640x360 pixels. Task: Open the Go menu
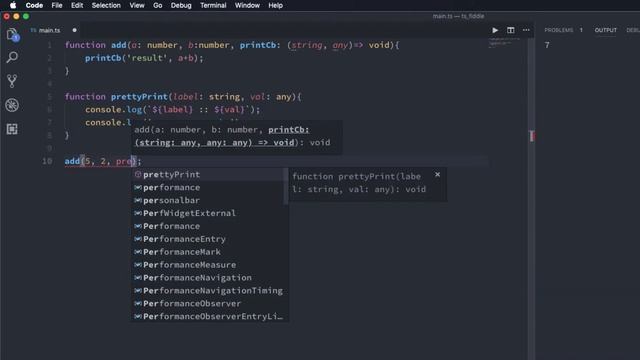158,5
